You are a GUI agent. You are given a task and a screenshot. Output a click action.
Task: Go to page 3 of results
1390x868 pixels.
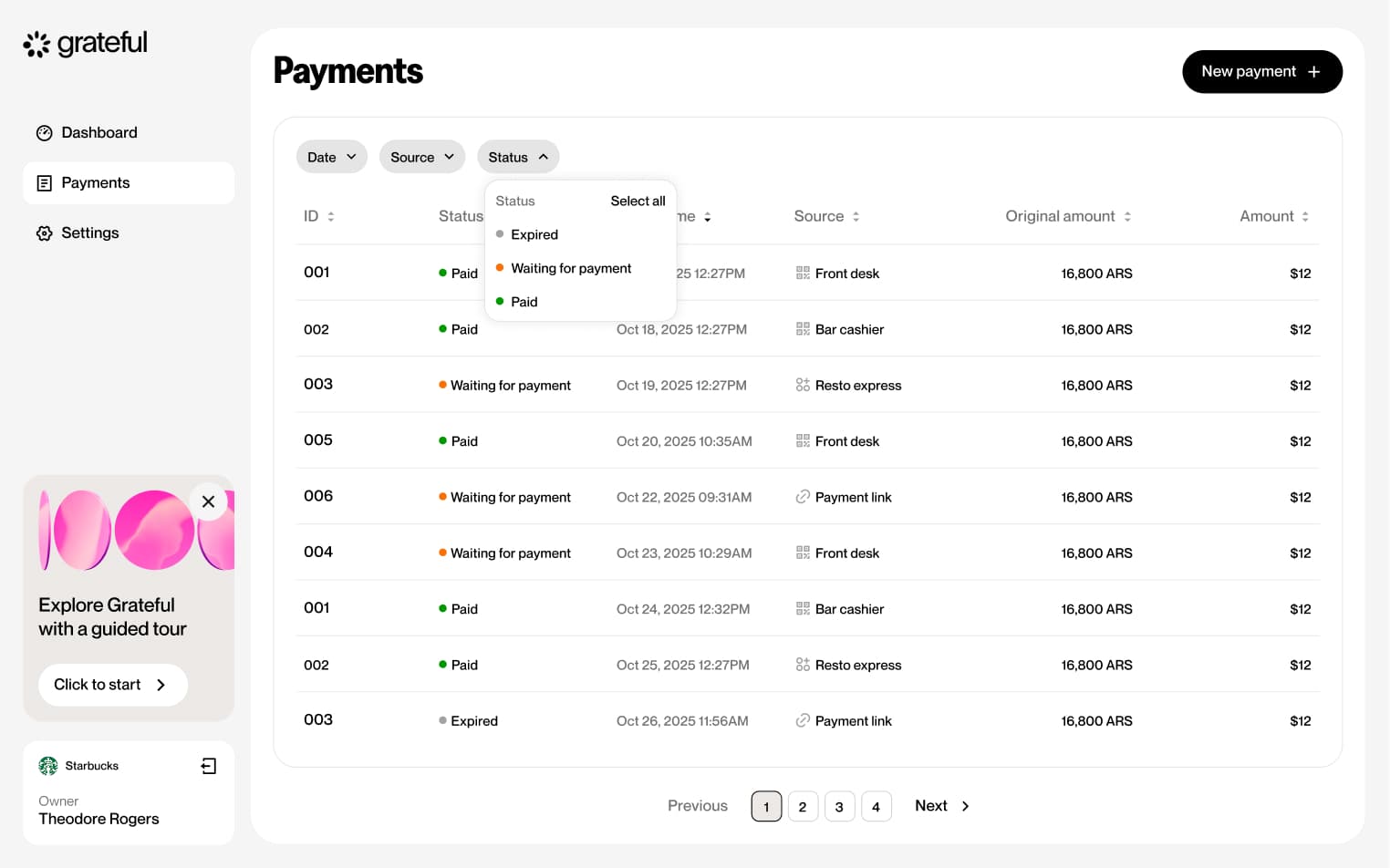click(x=839, y=806)
